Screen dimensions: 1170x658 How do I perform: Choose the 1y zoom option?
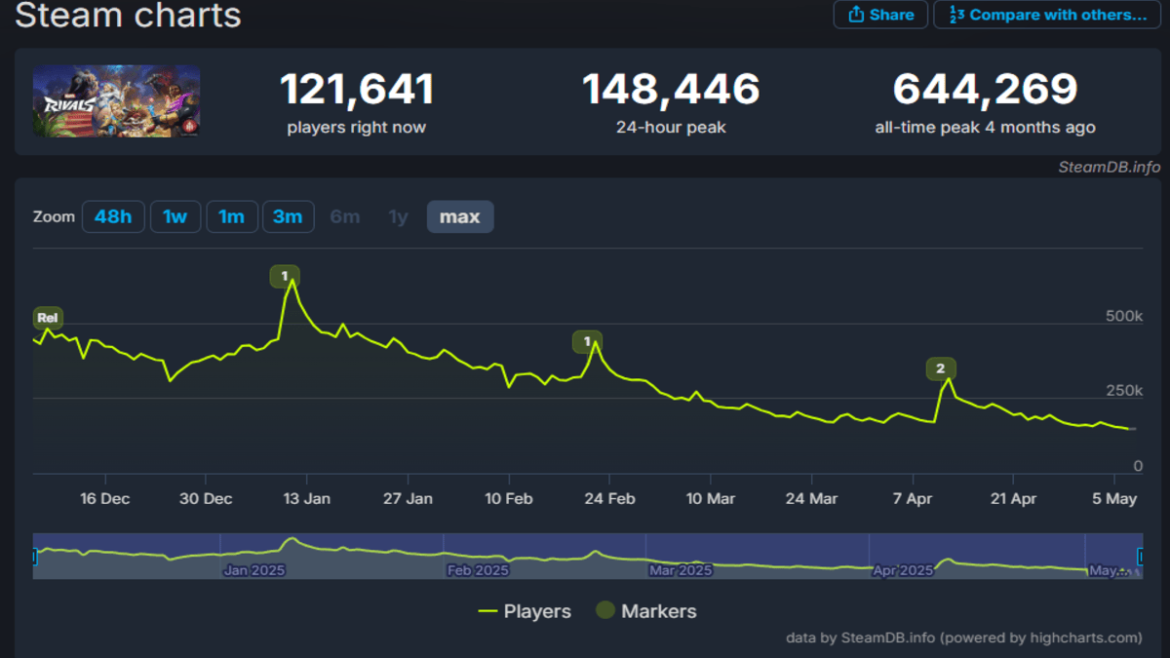click(x=398, y=216)
